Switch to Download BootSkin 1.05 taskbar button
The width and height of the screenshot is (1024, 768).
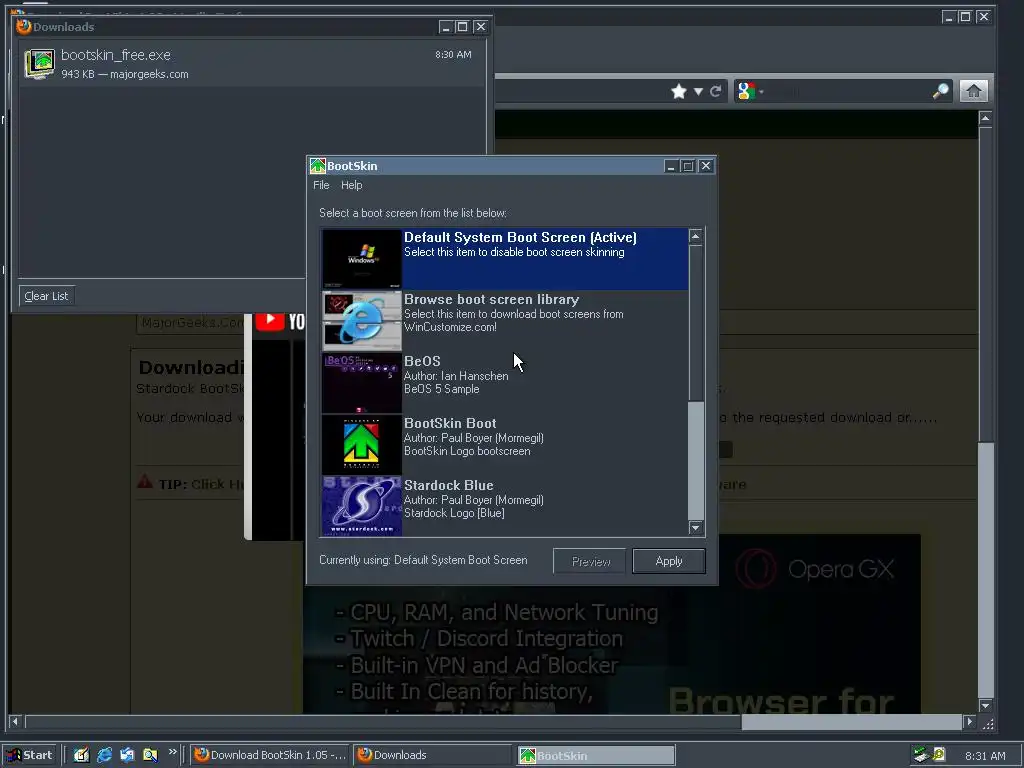(270, 755)
